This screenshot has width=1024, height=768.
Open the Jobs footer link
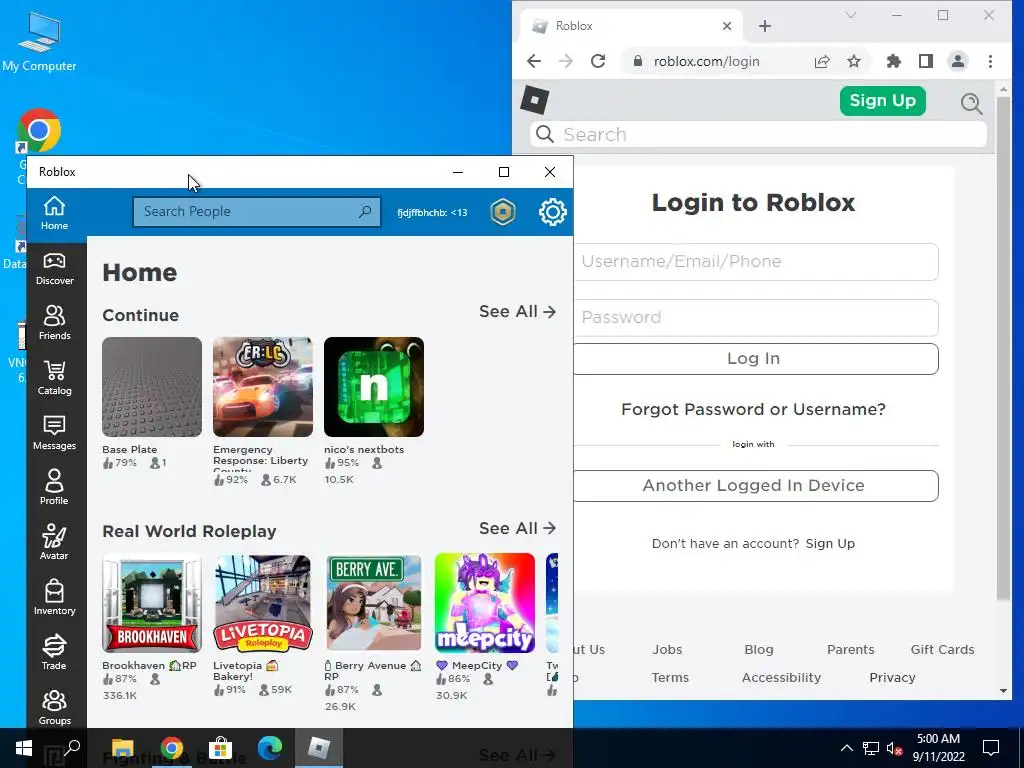click(x=667, y=650)
